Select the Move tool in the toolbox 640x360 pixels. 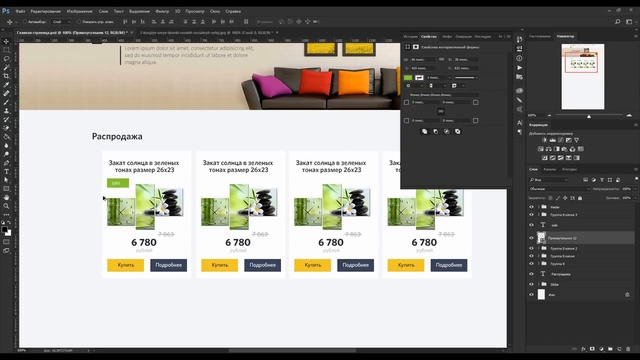pyautogui.click(x=6, y=41)
